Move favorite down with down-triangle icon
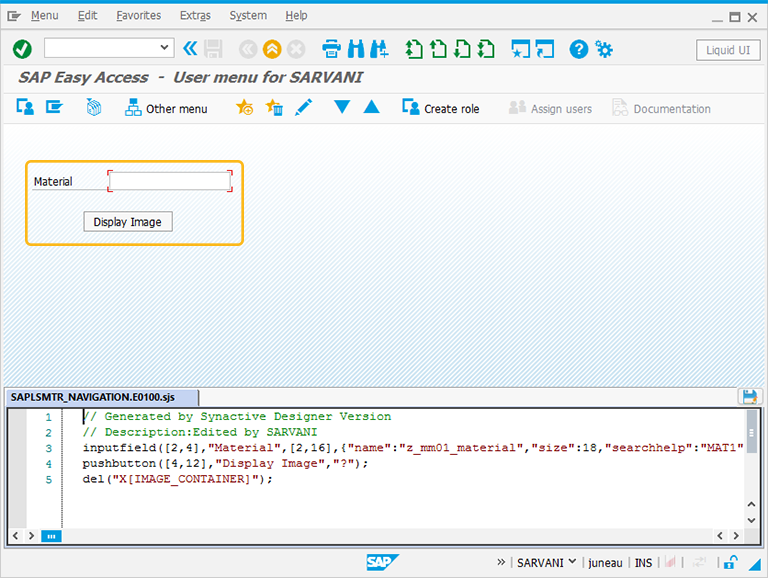The height and width of the screenshot is (578, 768). [342, 106]
